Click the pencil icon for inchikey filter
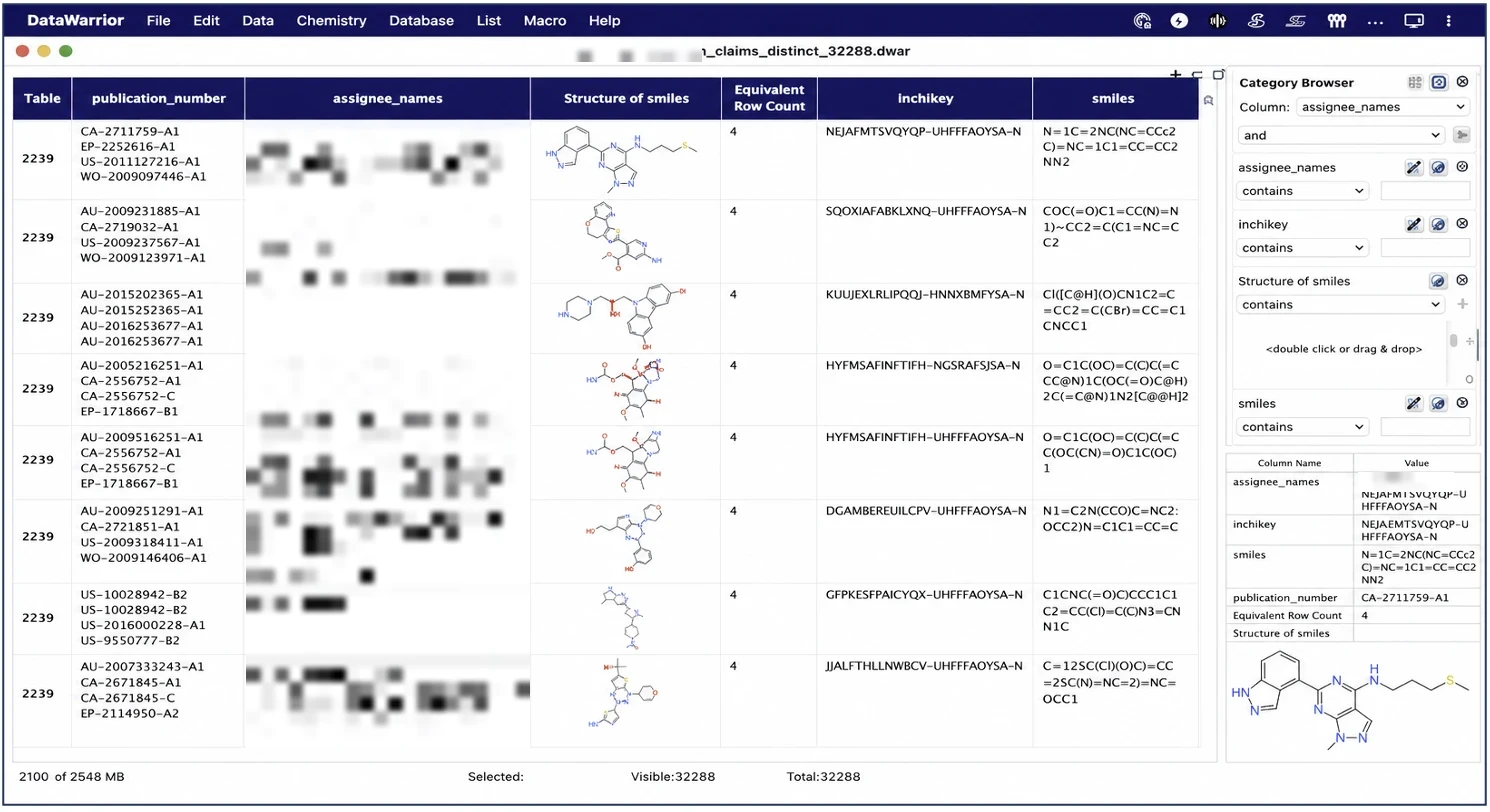The height and width of the screenshot is (812, 1490). pos(1414,225)
